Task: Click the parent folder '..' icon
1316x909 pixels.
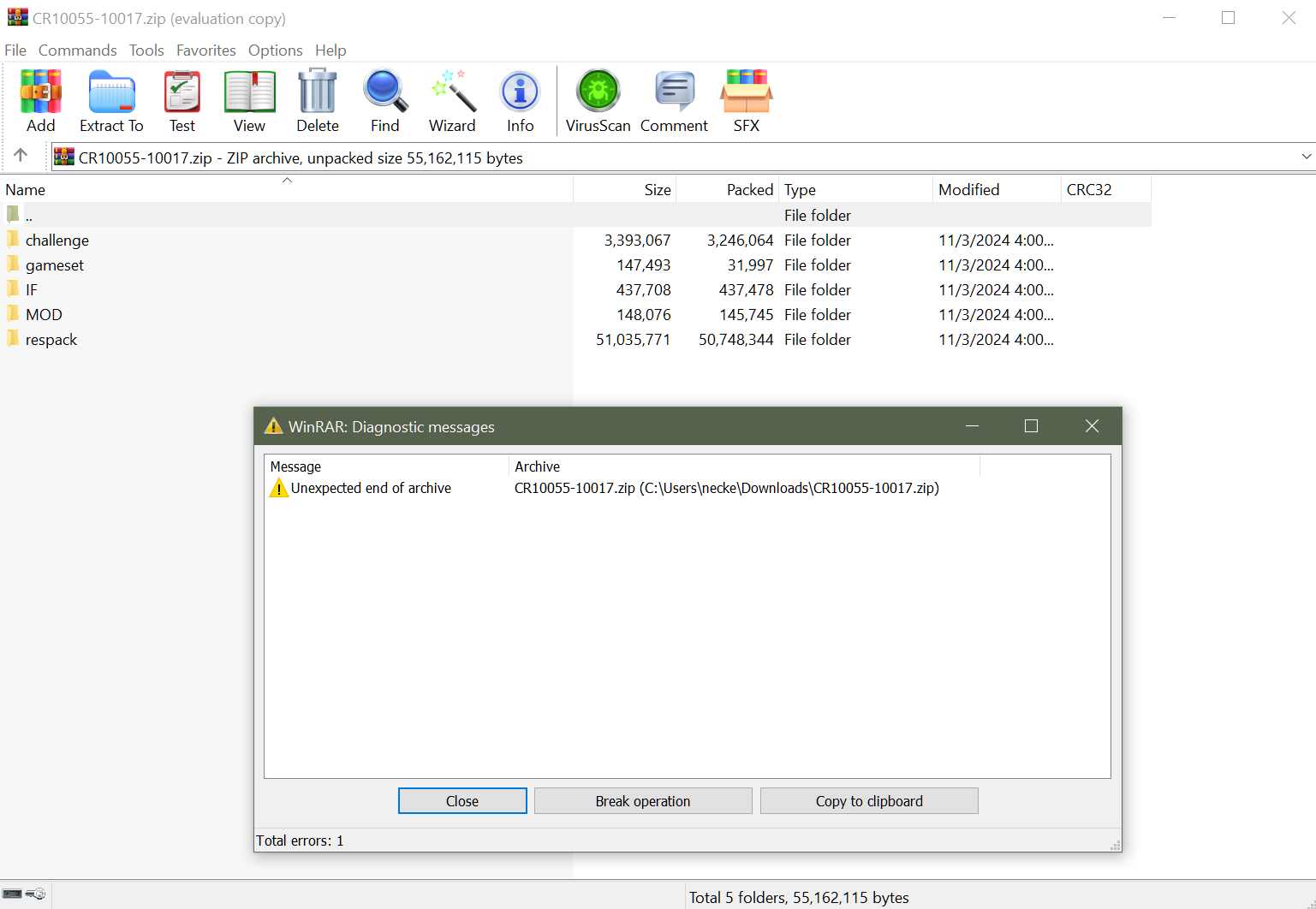Action: [x=13, y=214]
